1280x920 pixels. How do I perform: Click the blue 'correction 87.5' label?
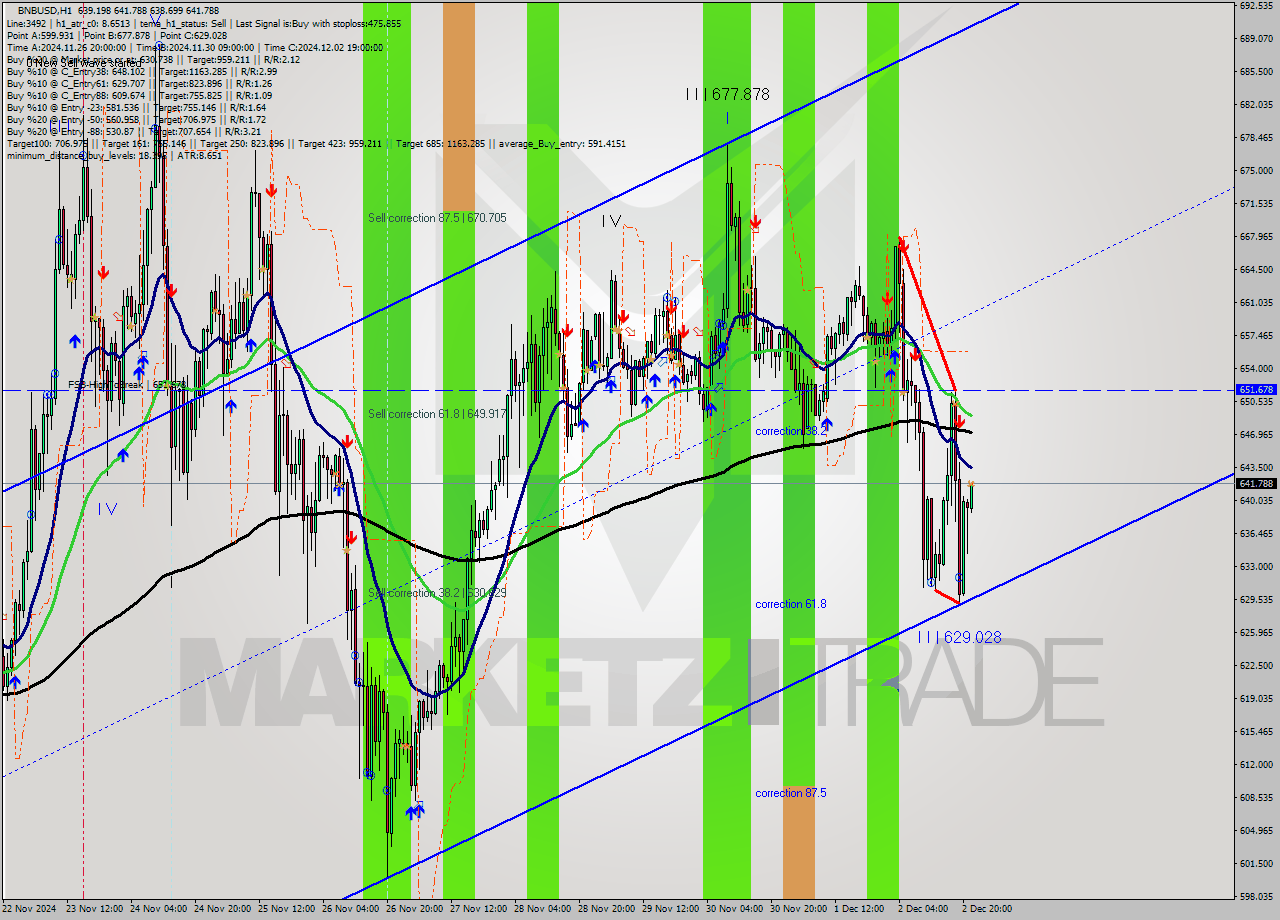click(790, 793)
